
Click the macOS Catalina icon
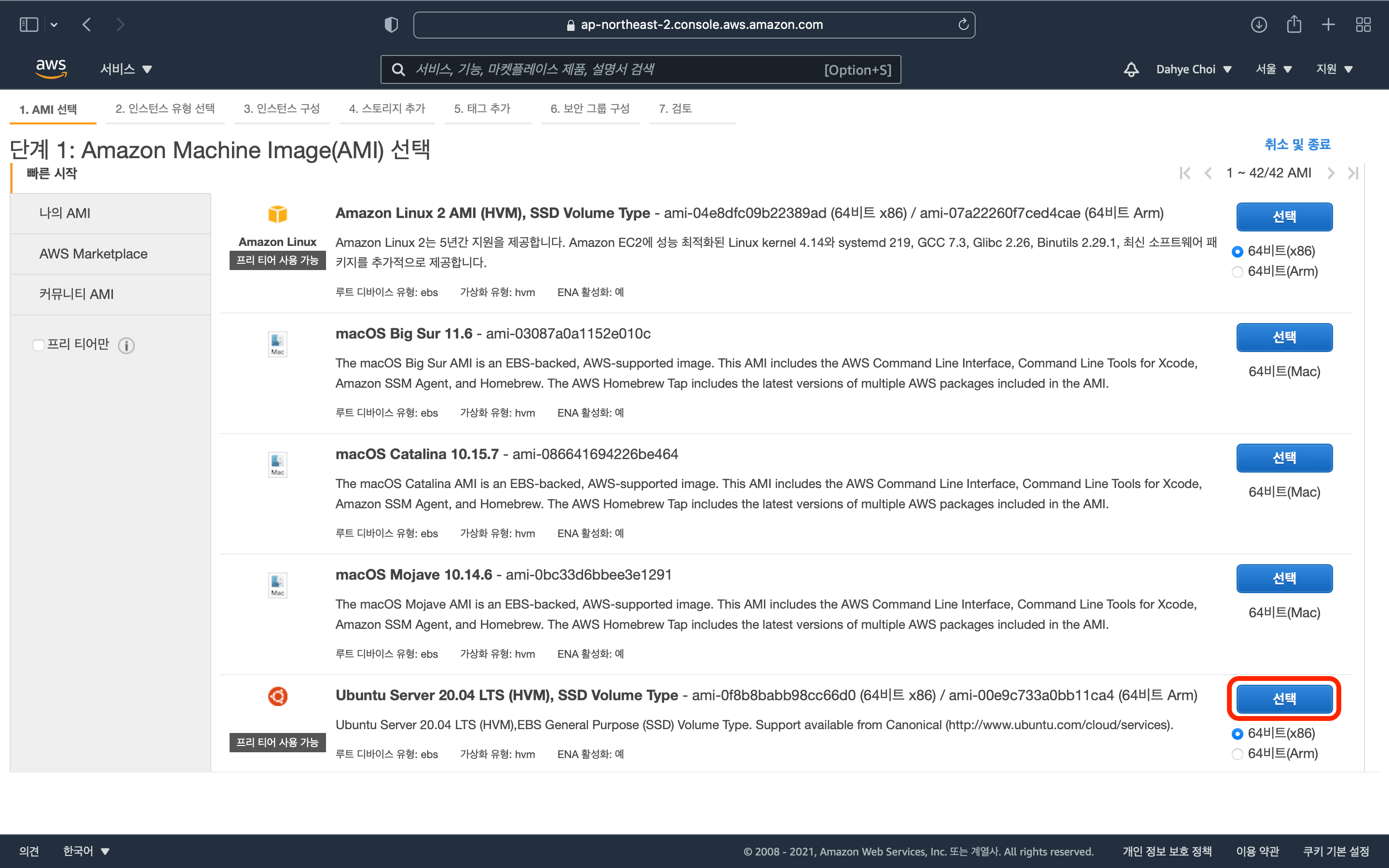click(277, 464)
